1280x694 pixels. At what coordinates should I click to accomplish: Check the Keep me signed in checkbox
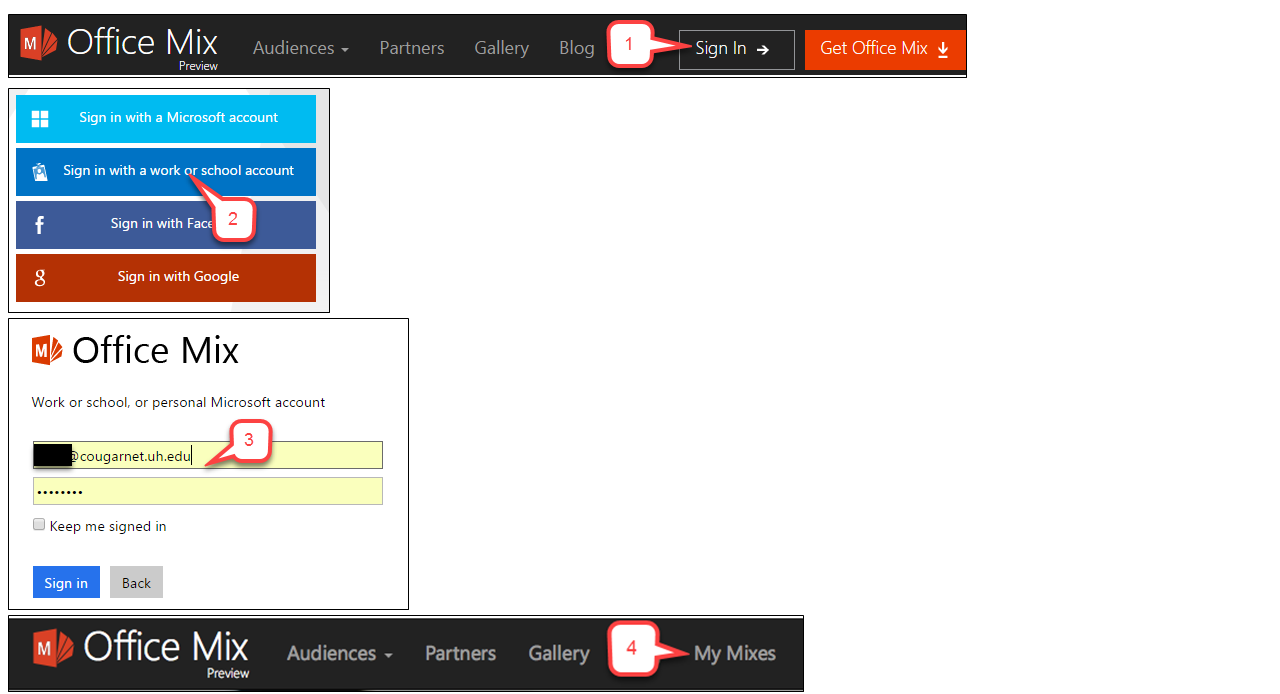click(x=39, y=525)
